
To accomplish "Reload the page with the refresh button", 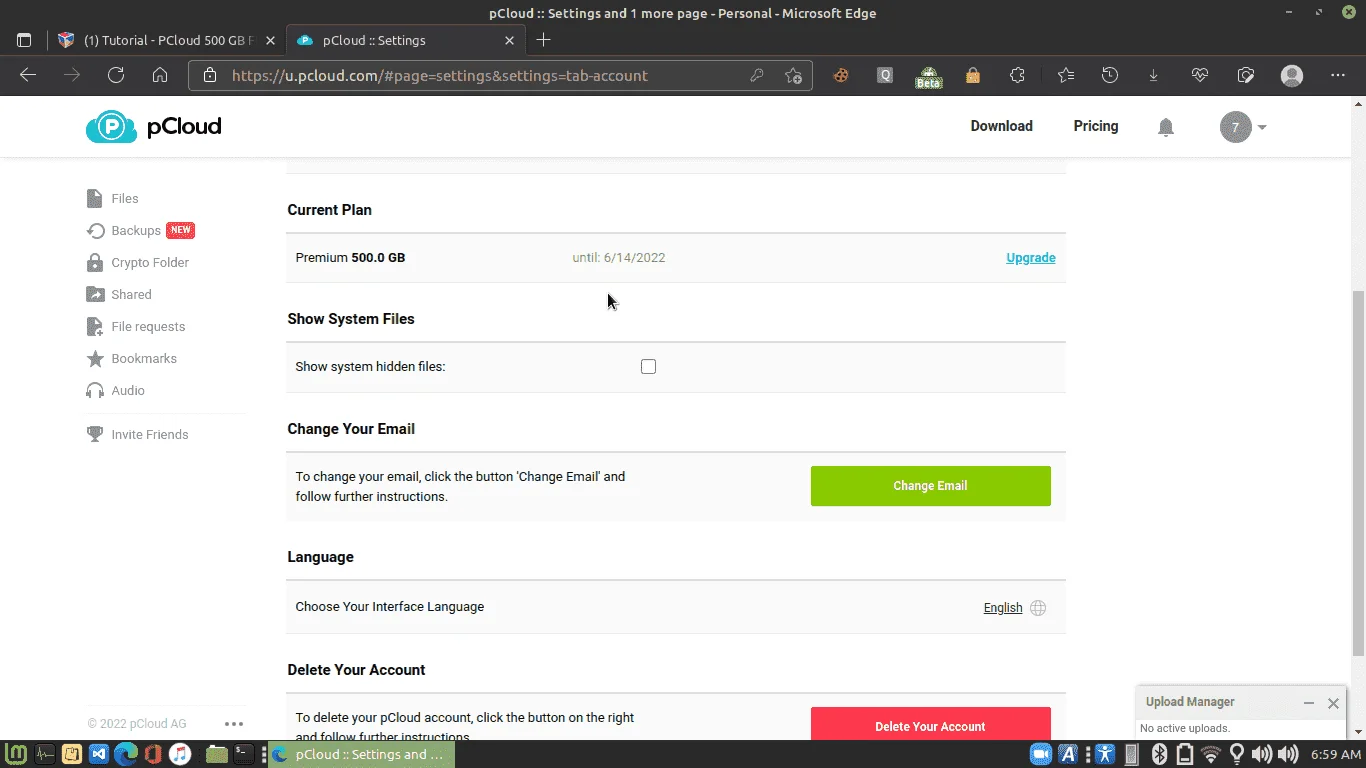I will (x=116, y=75).
